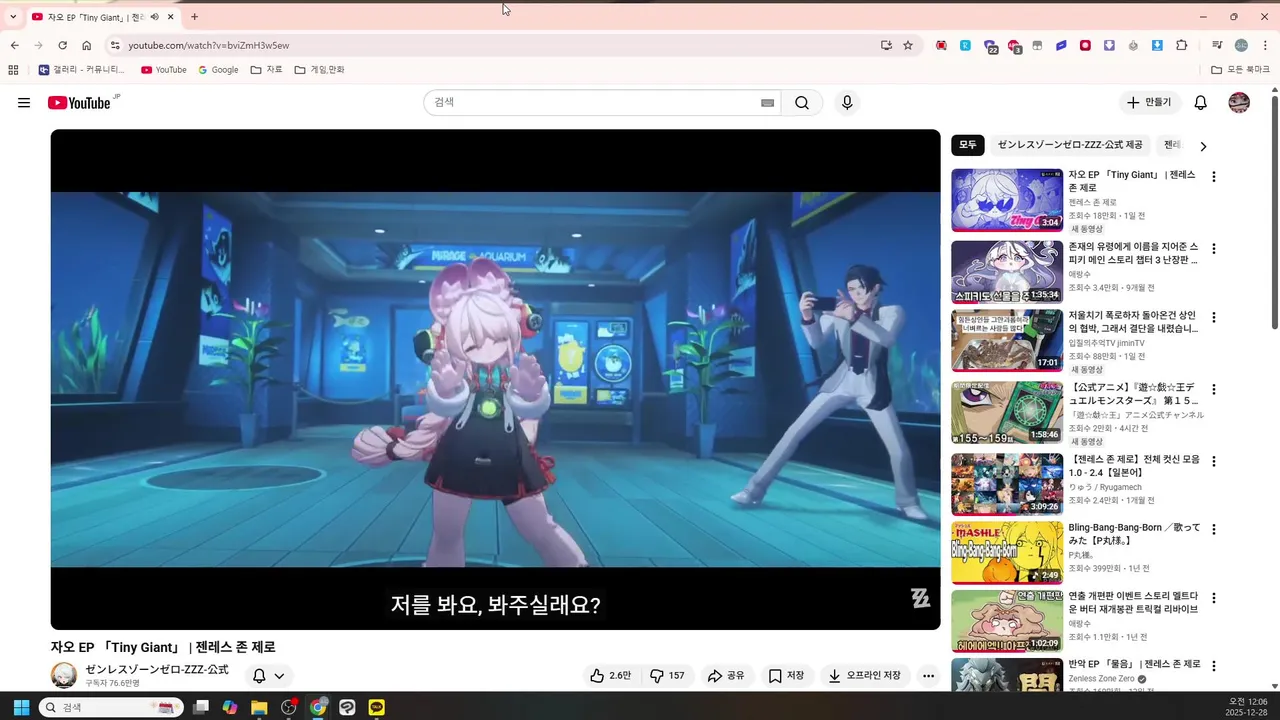Screen dimensions: 1280x720
Task: Expand notification options chevron beside bell
Action: [280, 676]
